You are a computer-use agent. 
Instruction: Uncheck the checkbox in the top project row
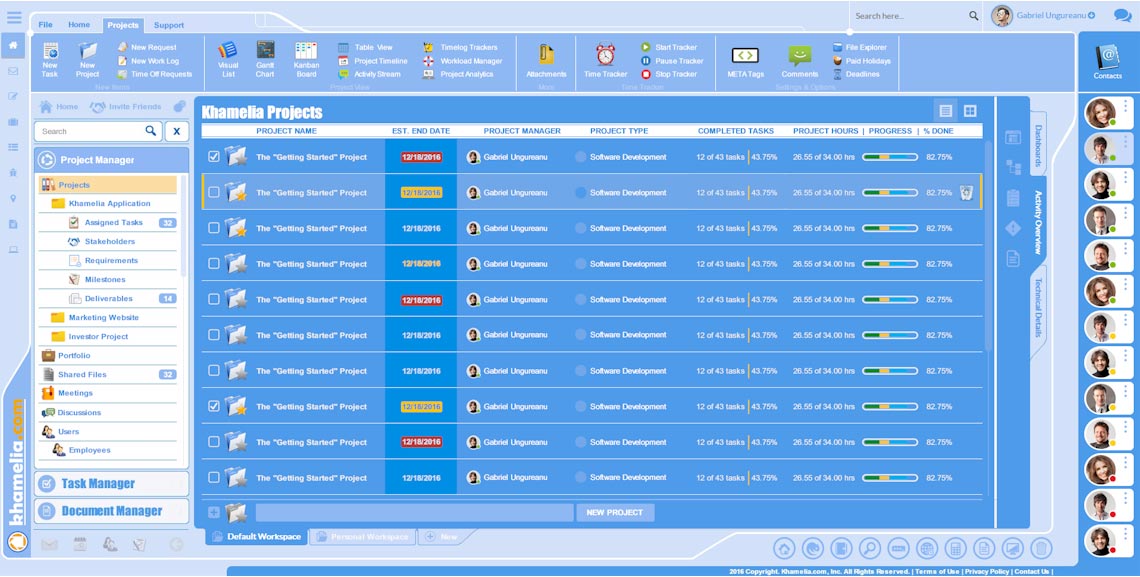point(214,156)
